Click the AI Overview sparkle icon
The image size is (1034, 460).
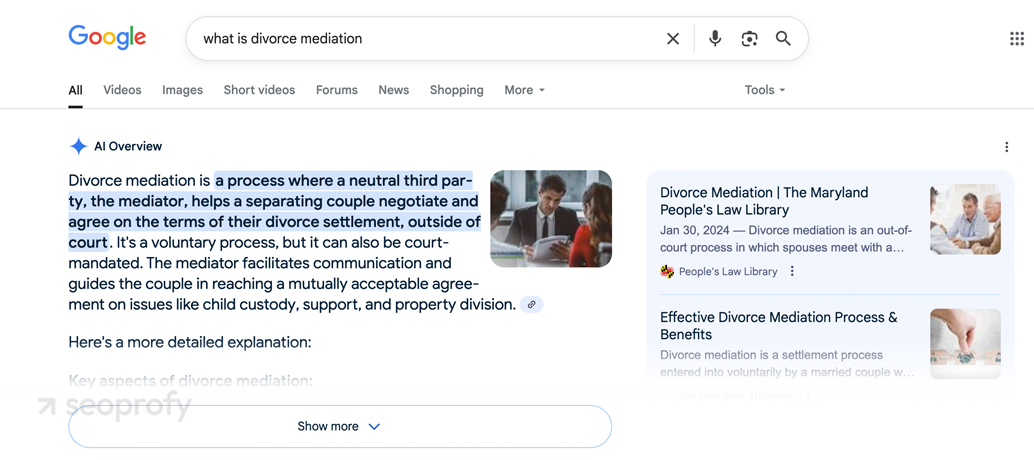tap(78, 146)
